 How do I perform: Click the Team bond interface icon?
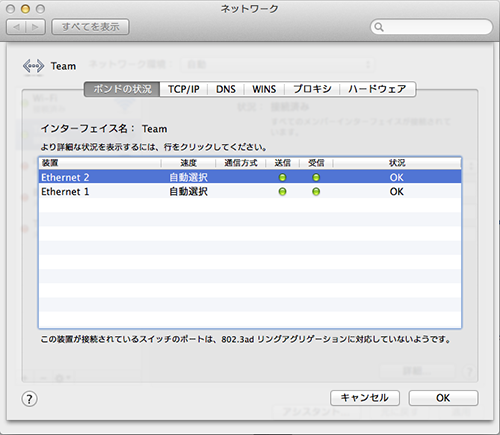click(x=33, y=66)
